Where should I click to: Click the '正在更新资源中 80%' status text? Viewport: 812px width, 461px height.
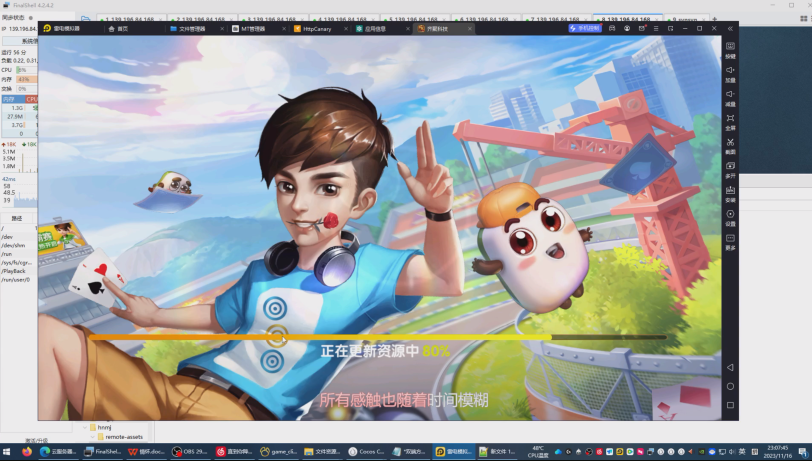coord(385,351)
